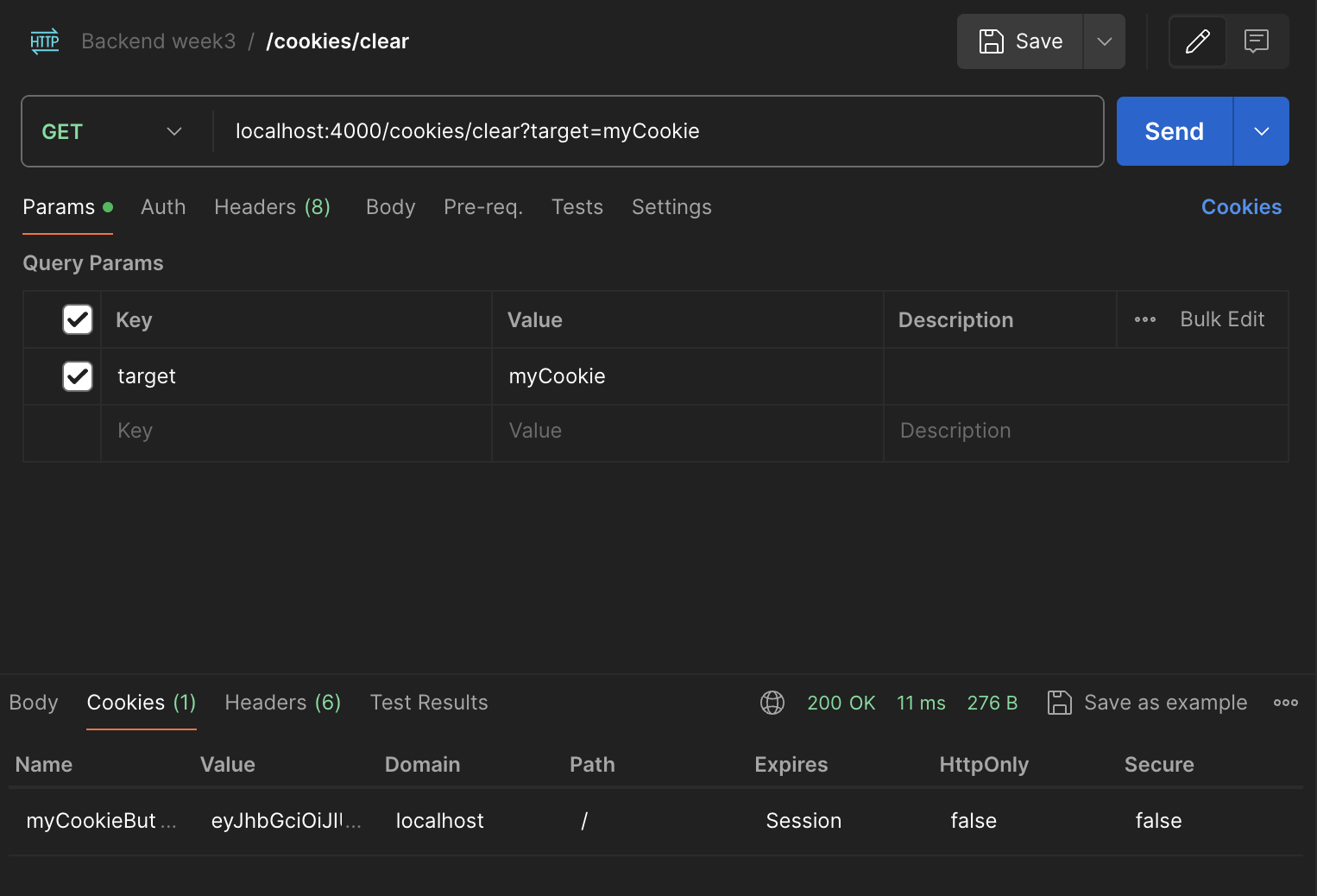1317x896 pixels.
Task: Click the cookie Path slash cell
Action: (x=584, y=821)
